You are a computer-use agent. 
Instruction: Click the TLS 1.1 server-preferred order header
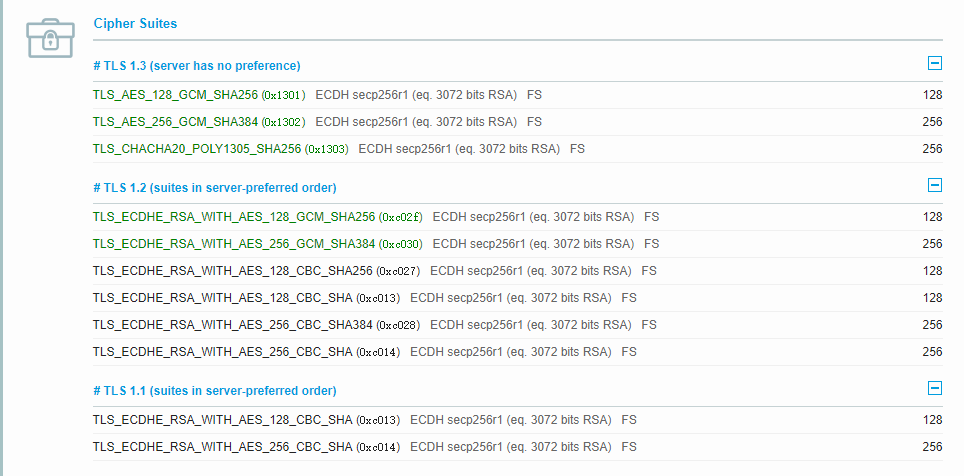click(x=214, y=391)
